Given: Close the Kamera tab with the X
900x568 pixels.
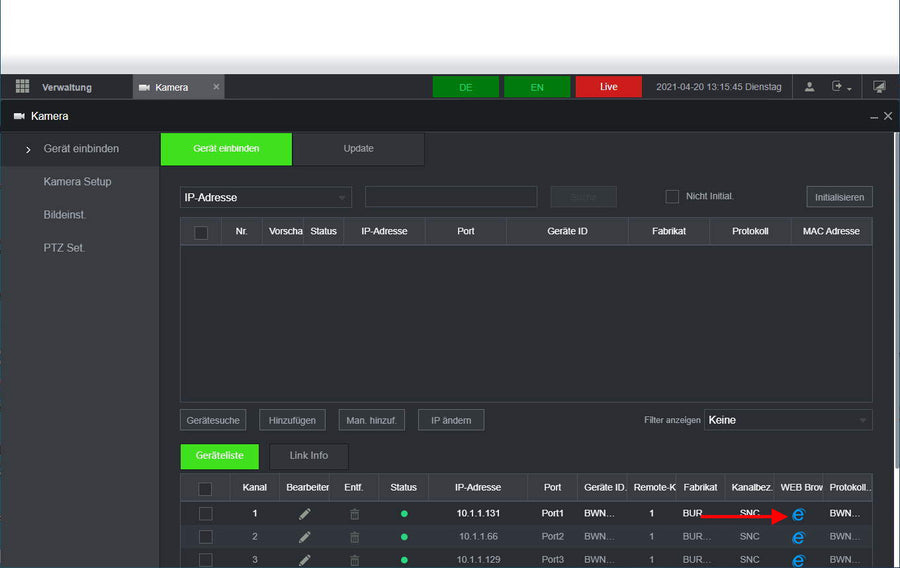Looking at the screenshot, I should [216, 87].
